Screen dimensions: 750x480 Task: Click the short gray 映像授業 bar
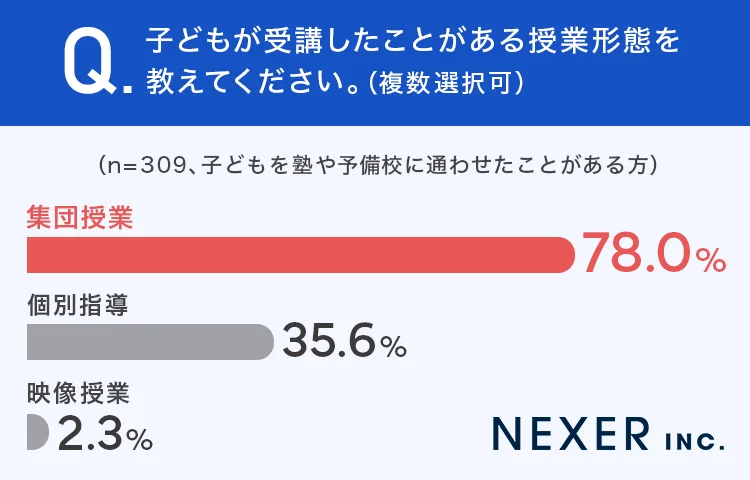click(x=37, y=432)
